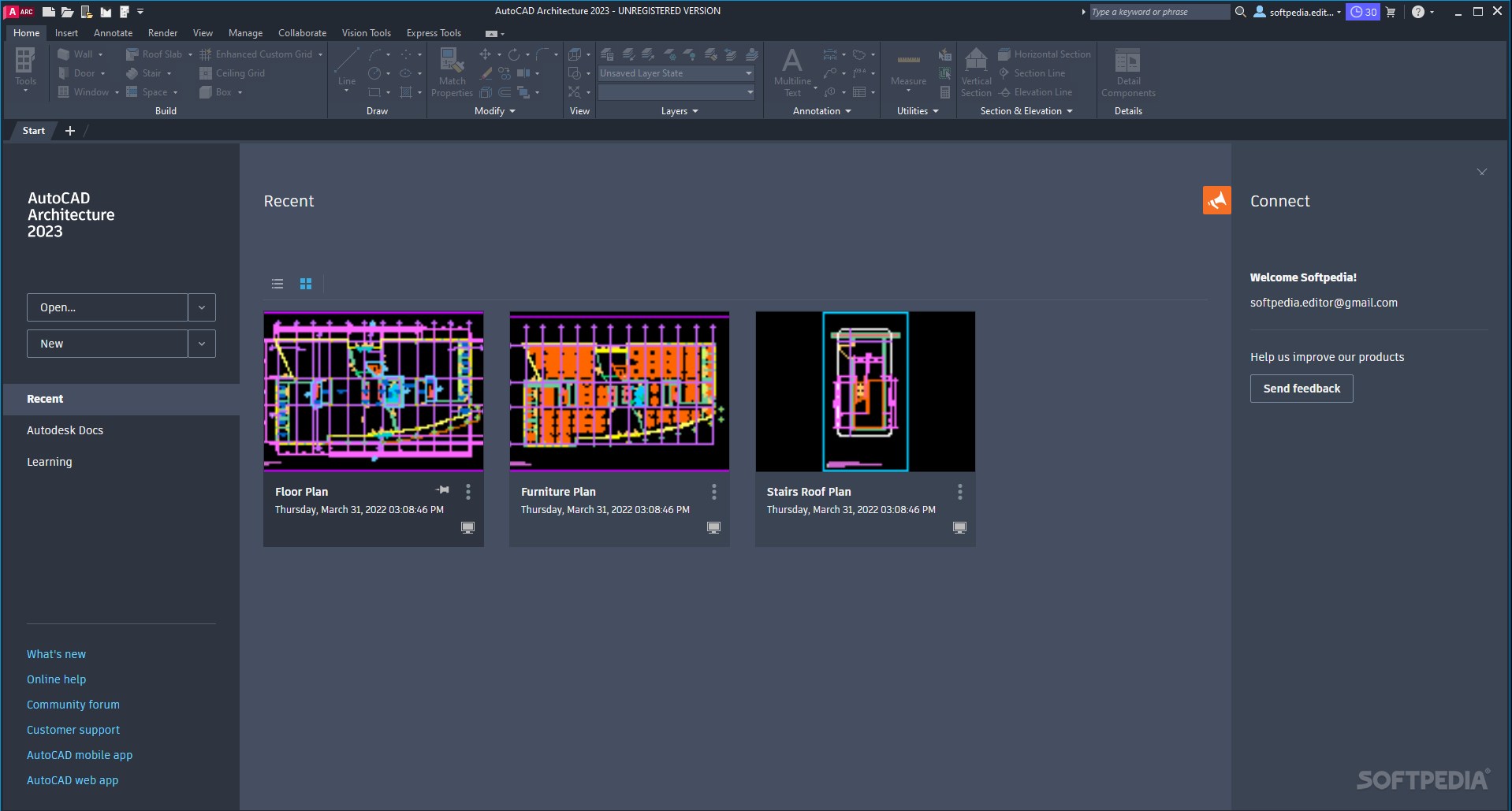Click the Elevation Line tool
This screenshot has width=1512, height=811.
[x=1035, y=92]
